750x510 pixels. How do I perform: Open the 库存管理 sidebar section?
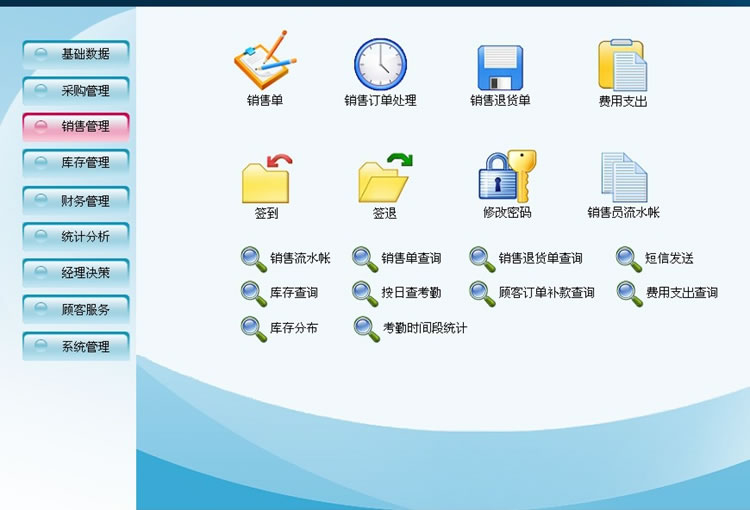(x=76, y=163)
